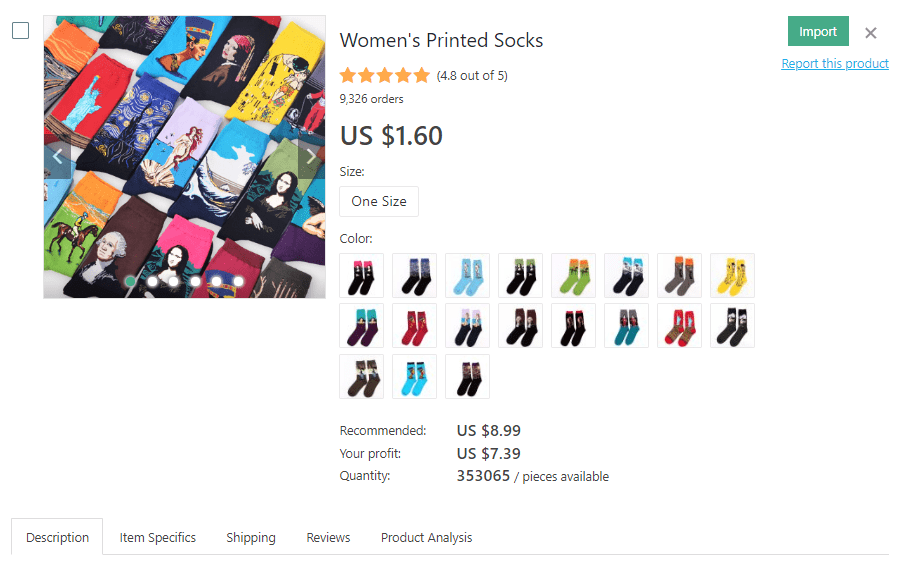Select the purple socks with teal top
Viewport: 905px width, 587px height.
tap(362, 326)
